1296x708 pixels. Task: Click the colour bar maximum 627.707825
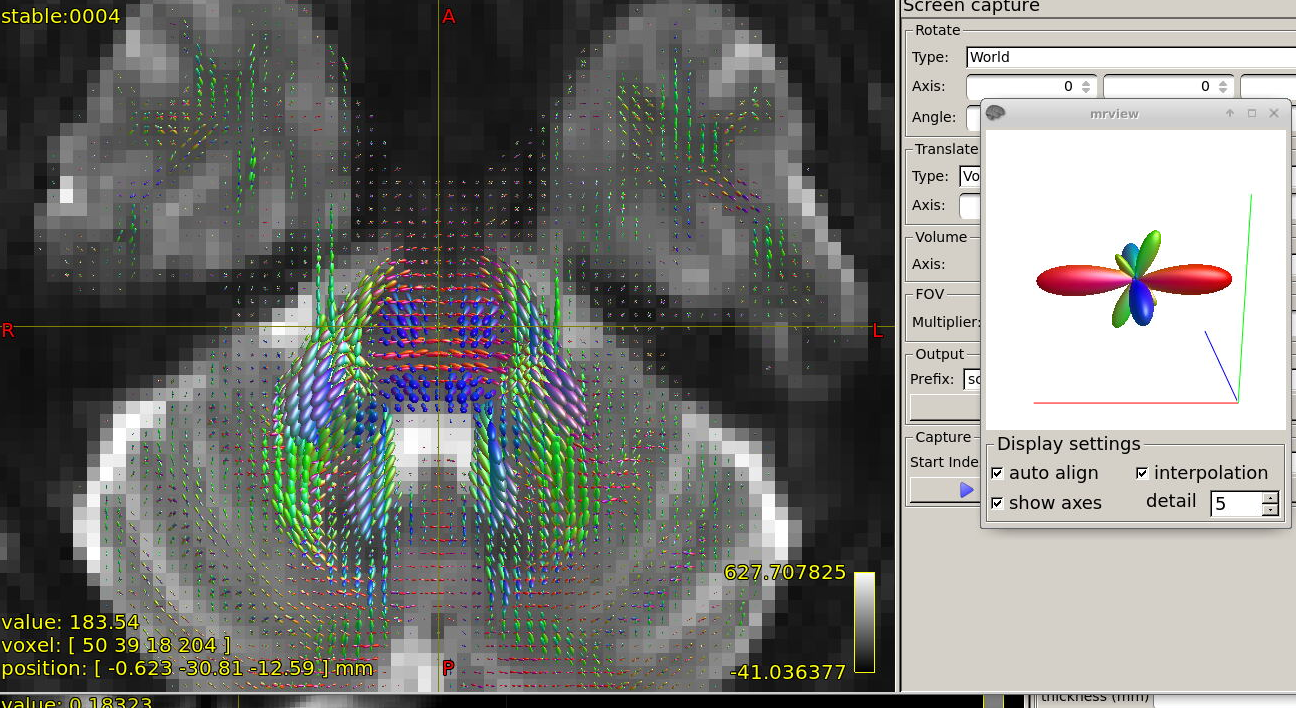tap(785, 573)
